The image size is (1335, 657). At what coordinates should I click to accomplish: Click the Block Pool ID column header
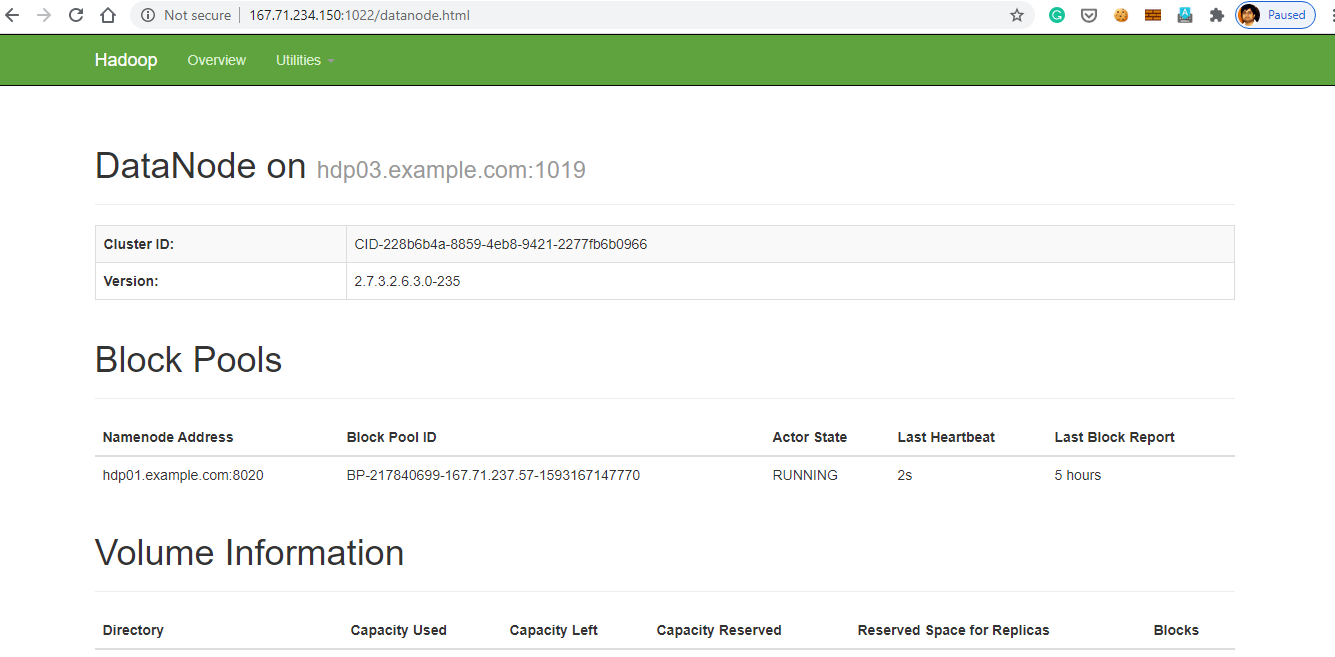click(391, 437)
